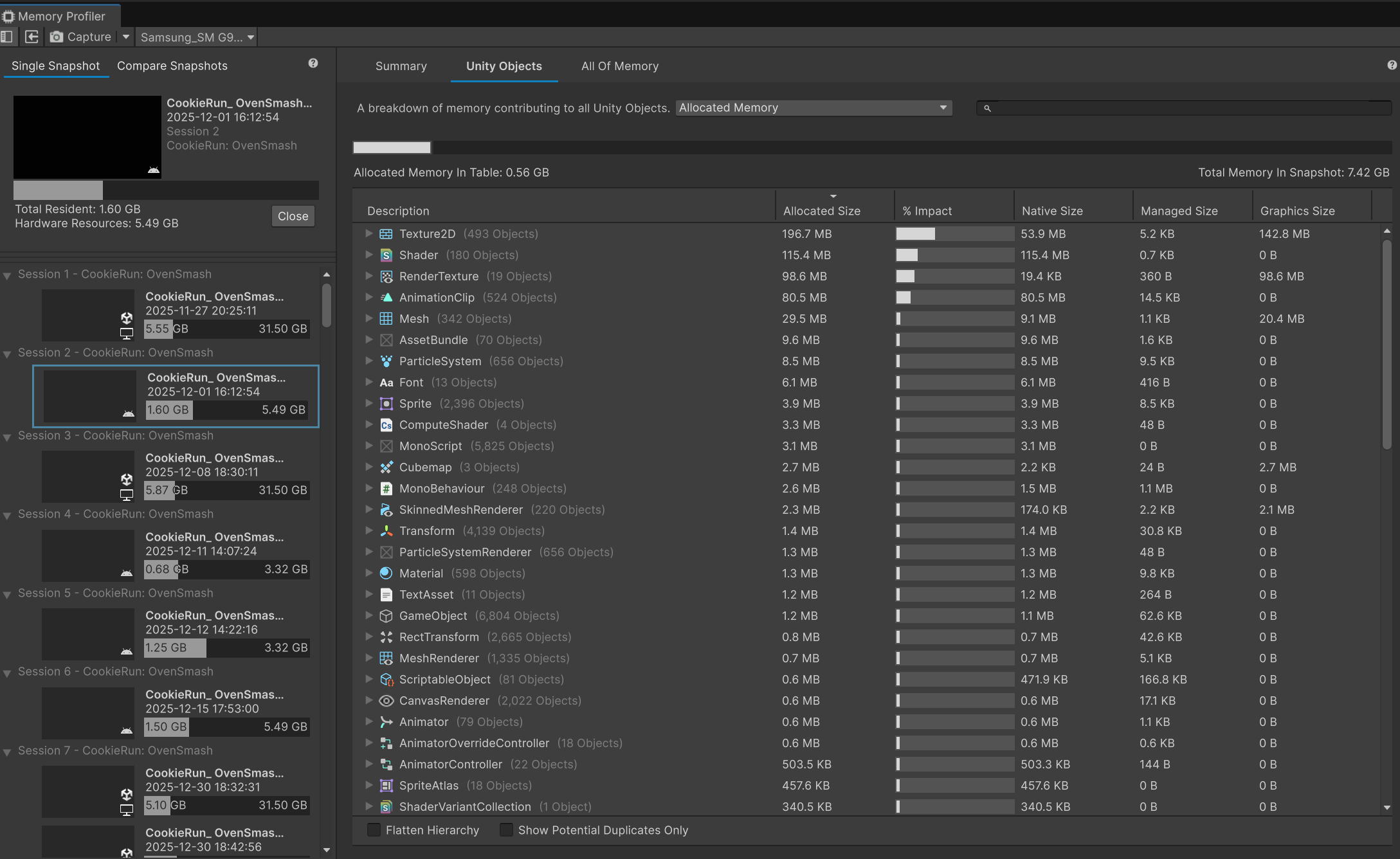Toggle the snapshot panel icon in toolbar
This screenshot has width=1400, height=859.
7,37
